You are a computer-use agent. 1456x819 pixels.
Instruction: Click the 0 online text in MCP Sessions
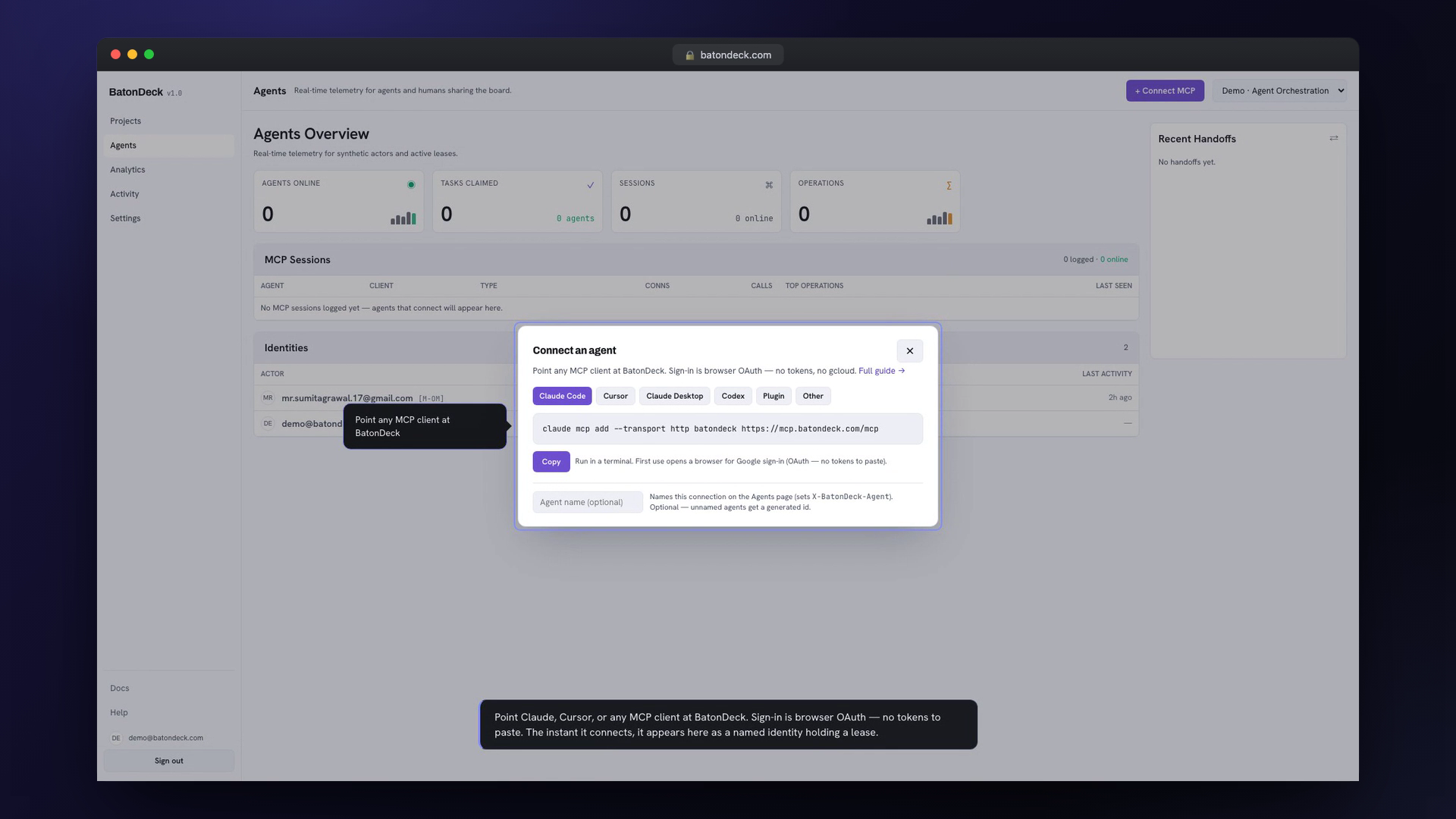pyautogui.click(x=1114, y=259)
